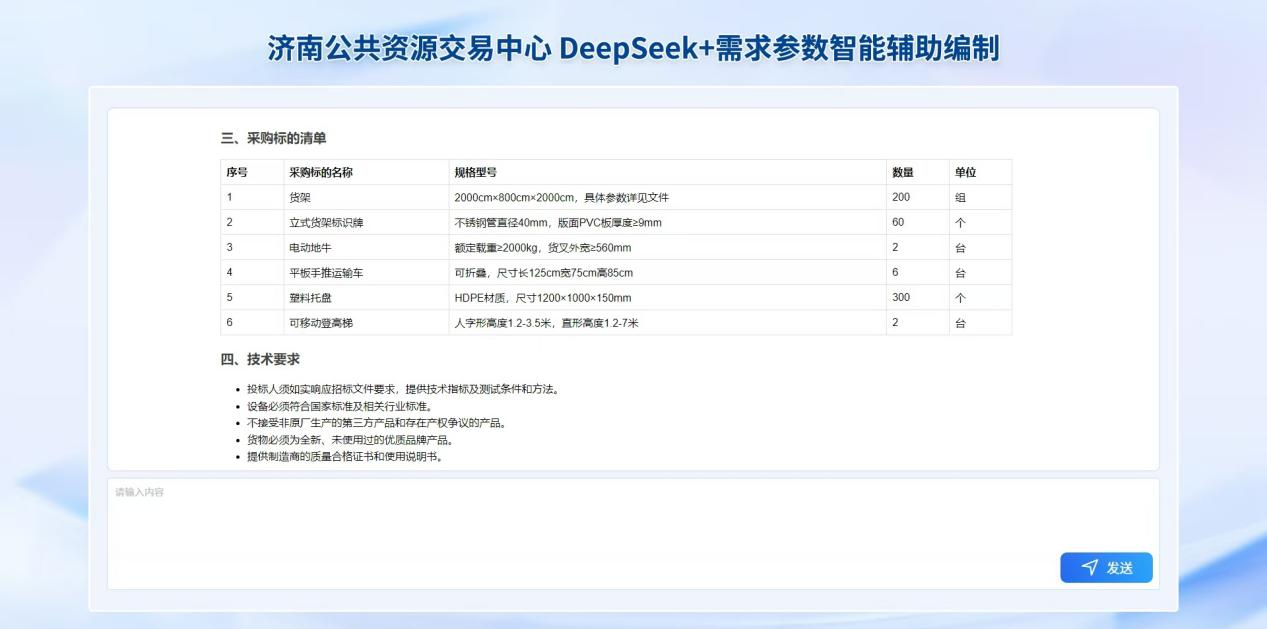Select the 可移动登高梯 table cell

coord(321,322)
